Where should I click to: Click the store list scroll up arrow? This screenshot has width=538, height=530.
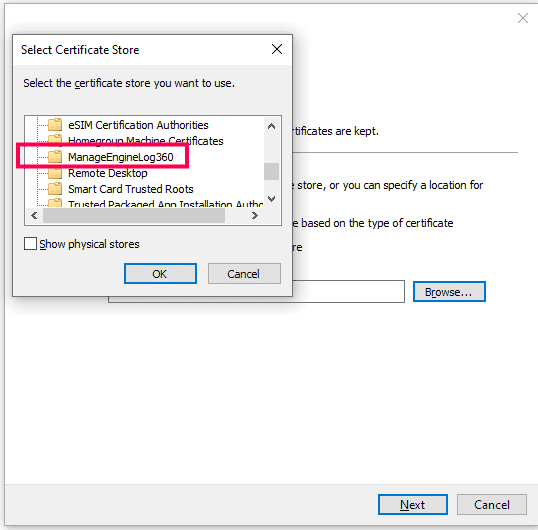pos(271,126)
